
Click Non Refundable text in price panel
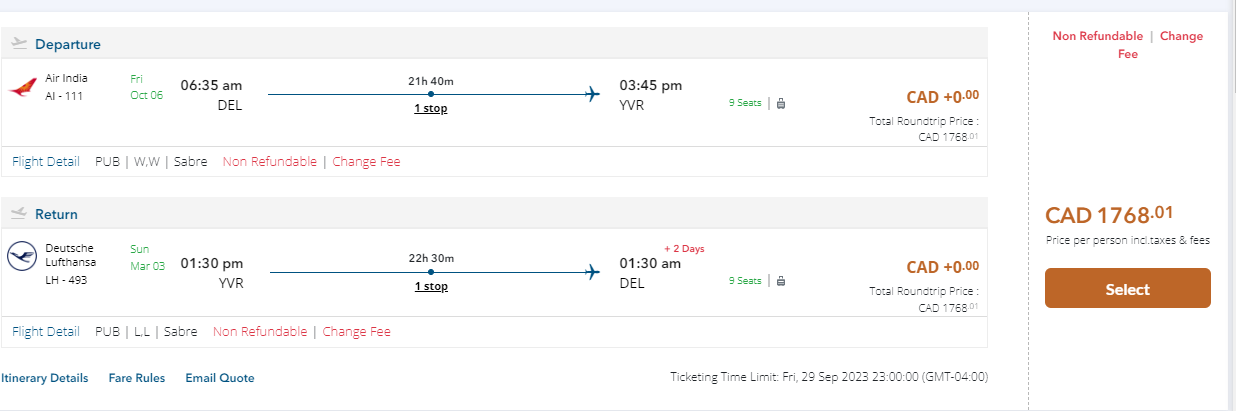1097,36
